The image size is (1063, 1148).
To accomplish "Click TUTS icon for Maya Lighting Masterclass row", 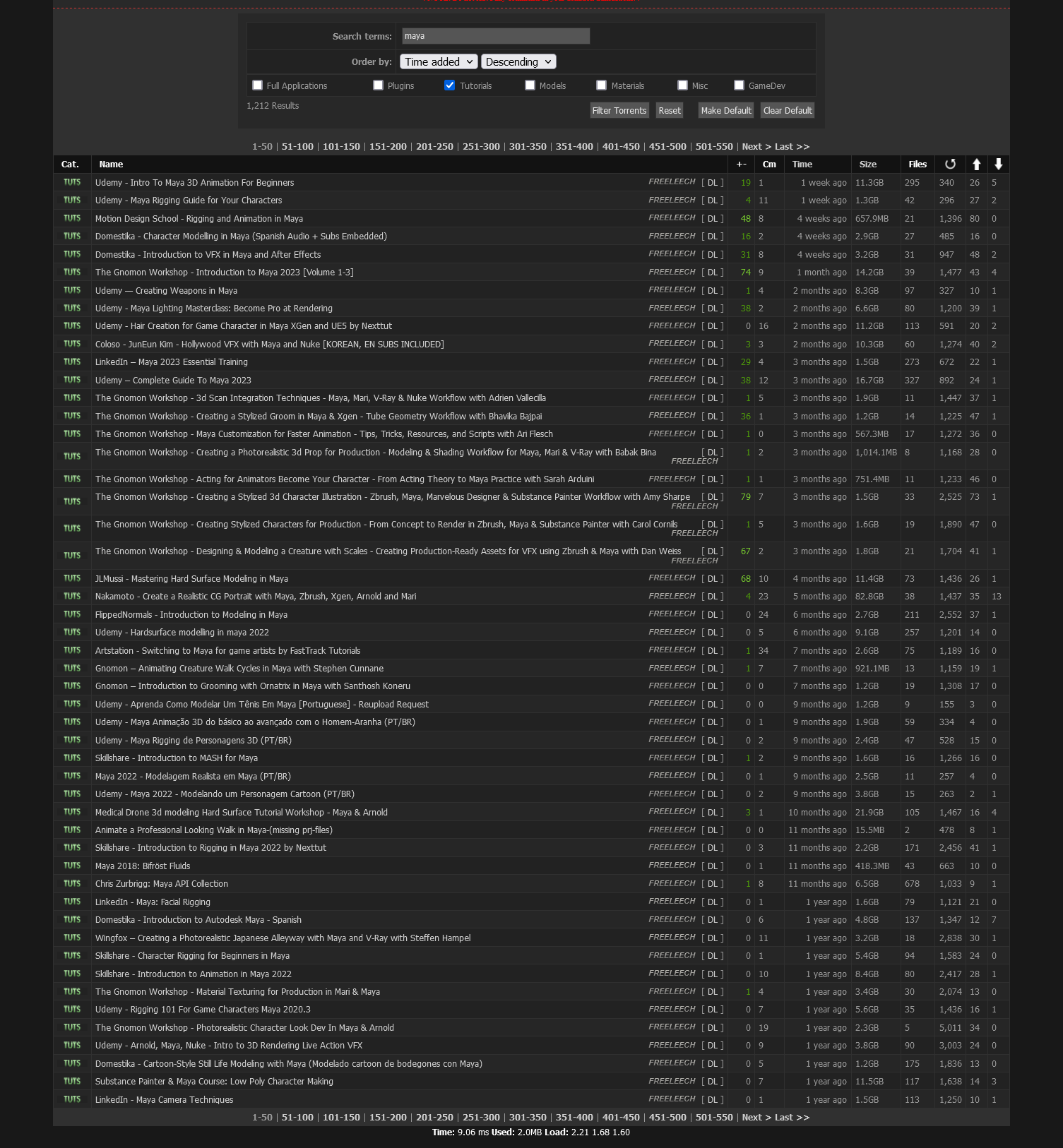I will [x=72, y=308].
